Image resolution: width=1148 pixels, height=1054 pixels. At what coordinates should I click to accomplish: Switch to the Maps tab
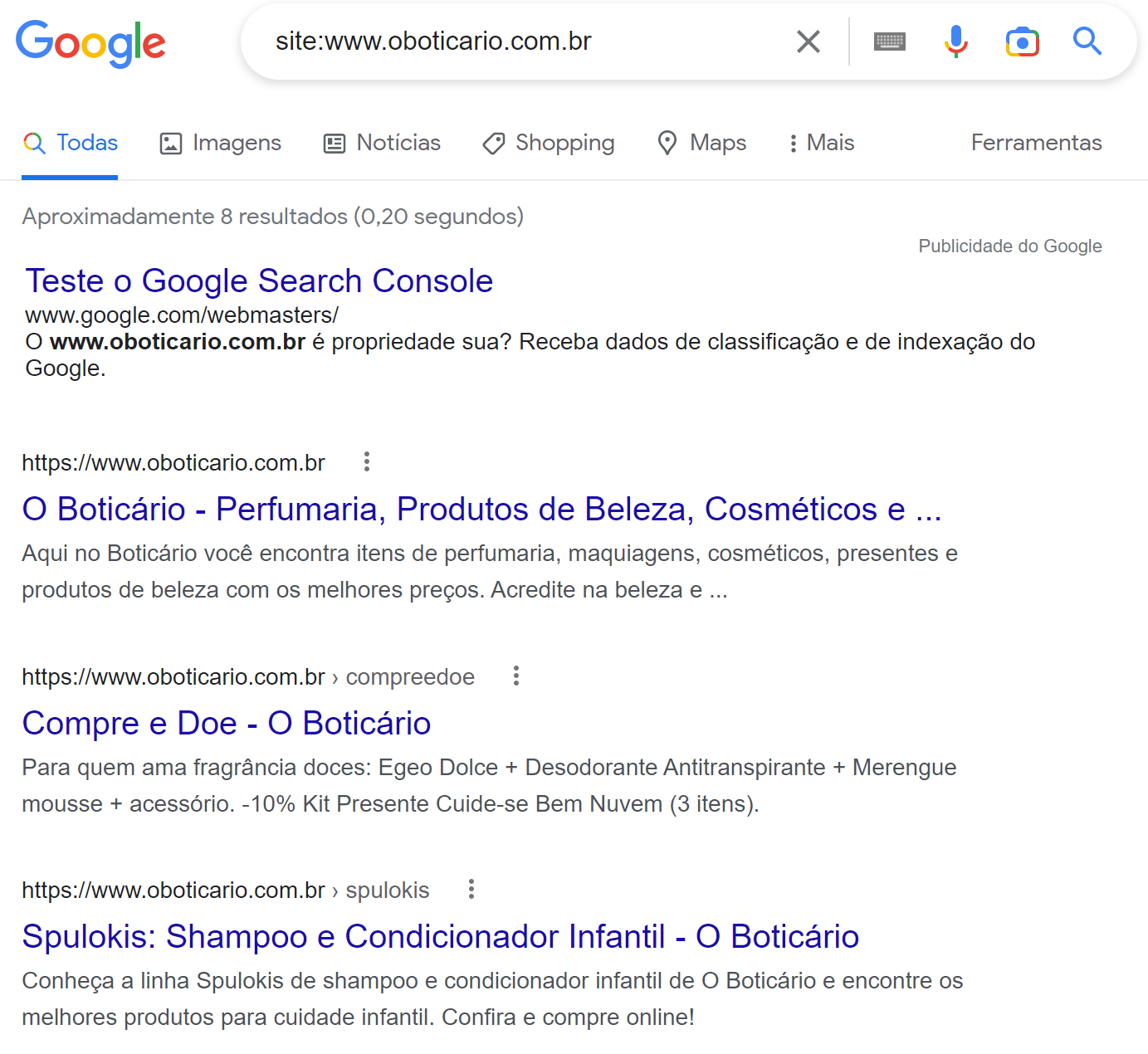701,143
